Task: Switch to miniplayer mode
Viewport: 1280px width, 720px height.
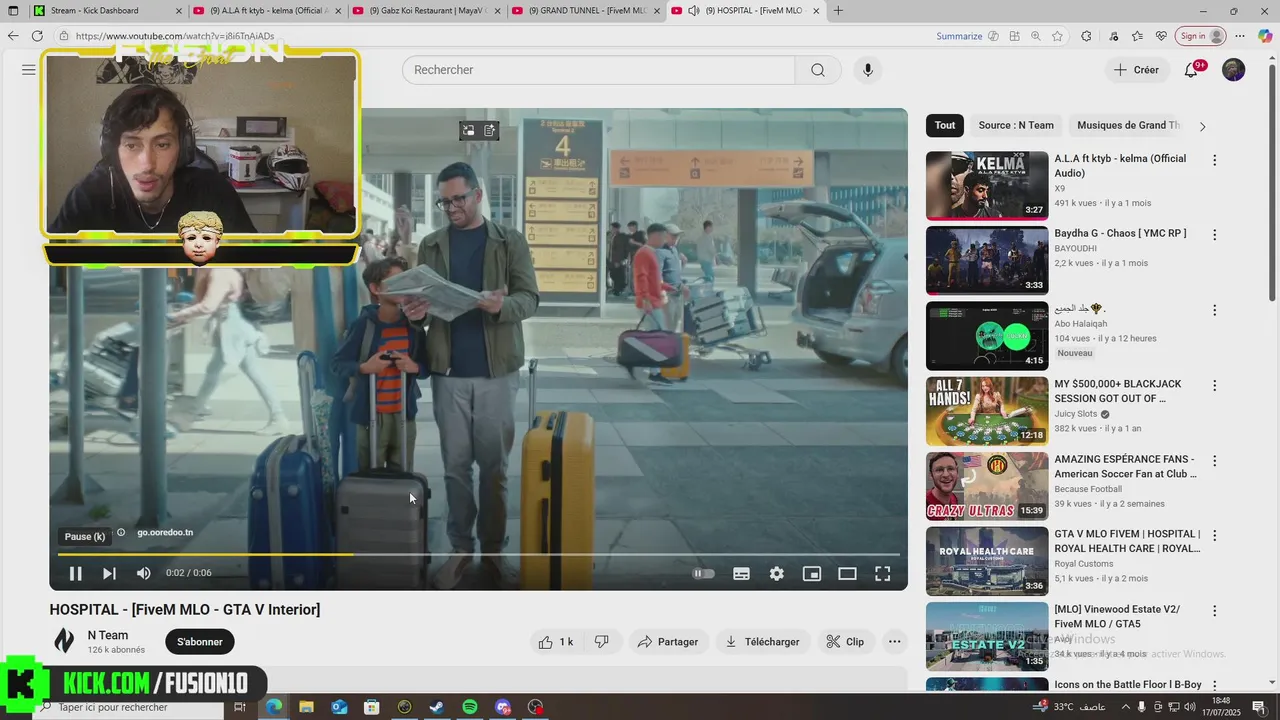Action: pos(812,573)
